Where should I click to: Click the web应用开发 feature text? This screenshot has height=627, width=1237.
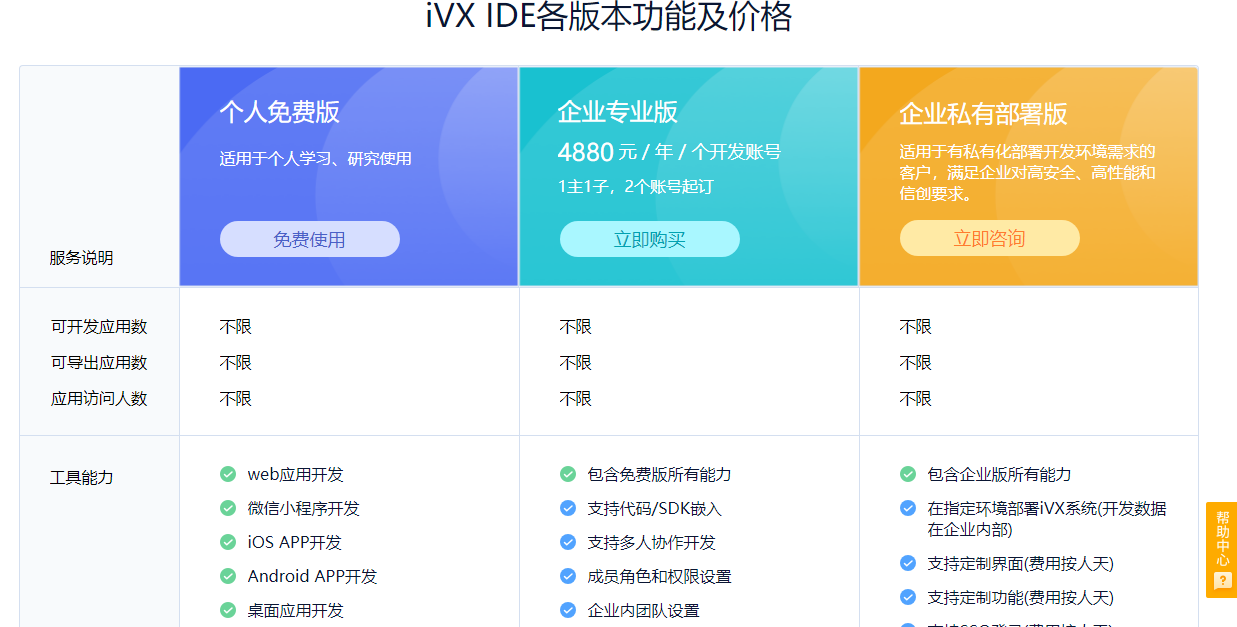pos(296,474)
